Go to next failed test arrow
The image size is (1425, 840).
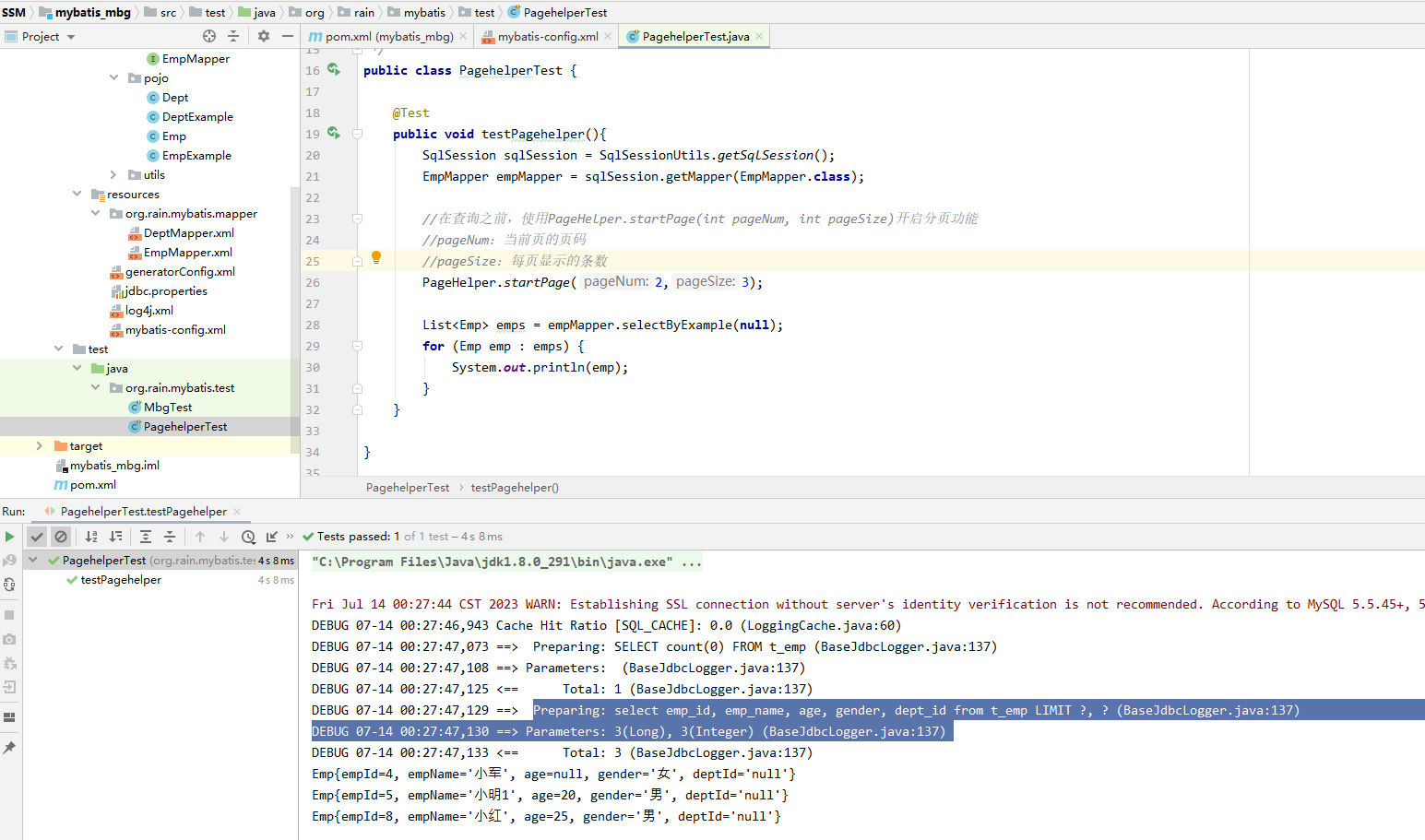(x=224, y=537)
